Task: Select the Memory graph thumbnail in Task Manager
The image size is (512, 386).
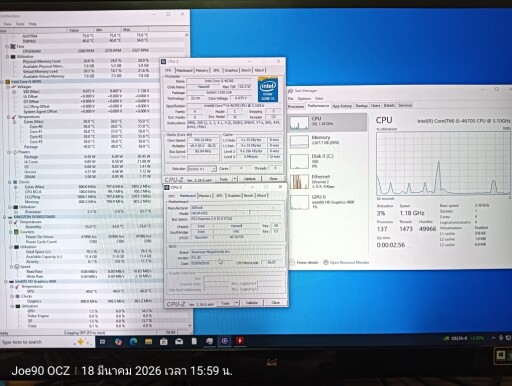Action: click(x=299, y=142)
